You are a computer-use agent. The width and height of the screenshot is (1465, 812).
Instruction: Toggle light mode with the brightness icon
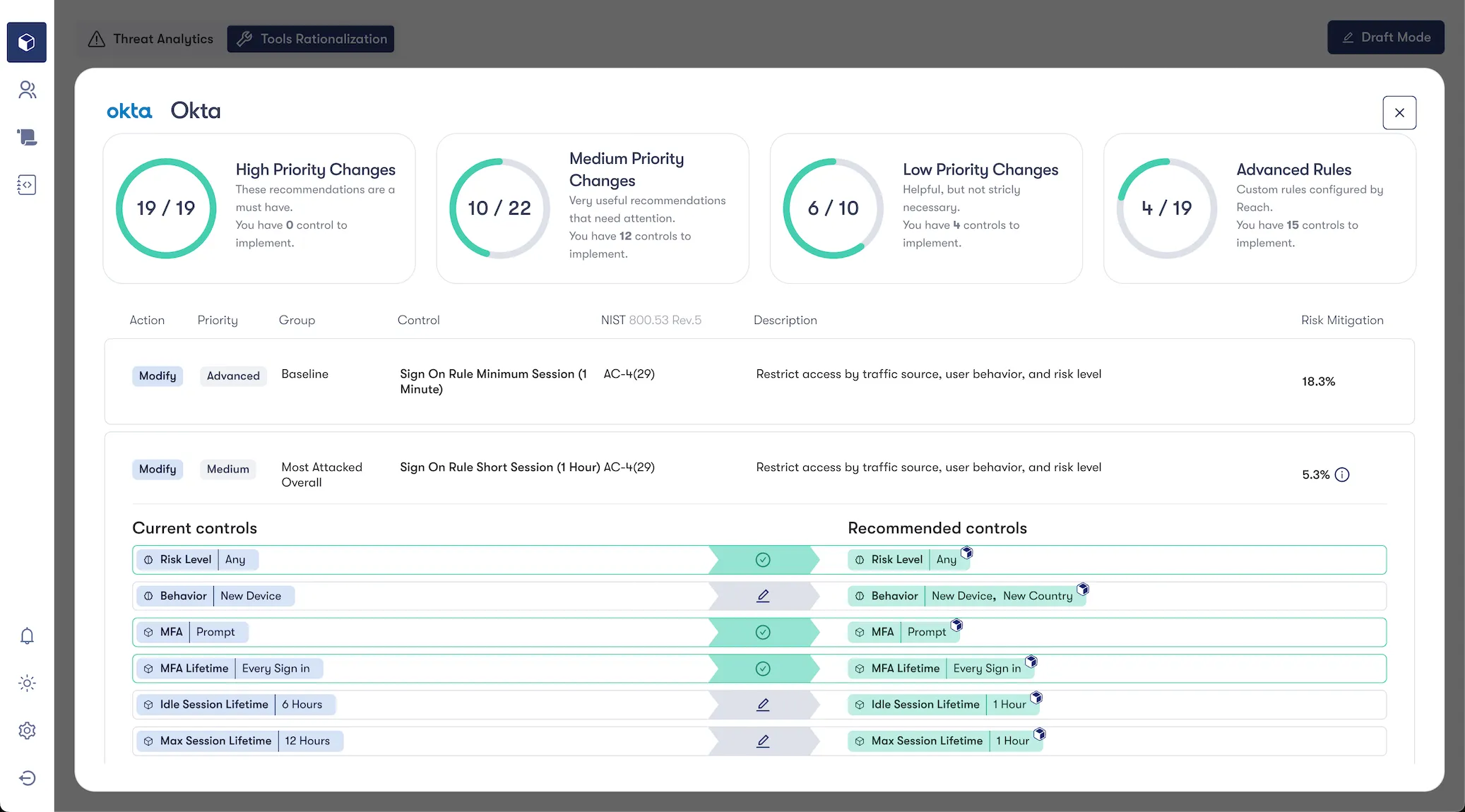26,683
